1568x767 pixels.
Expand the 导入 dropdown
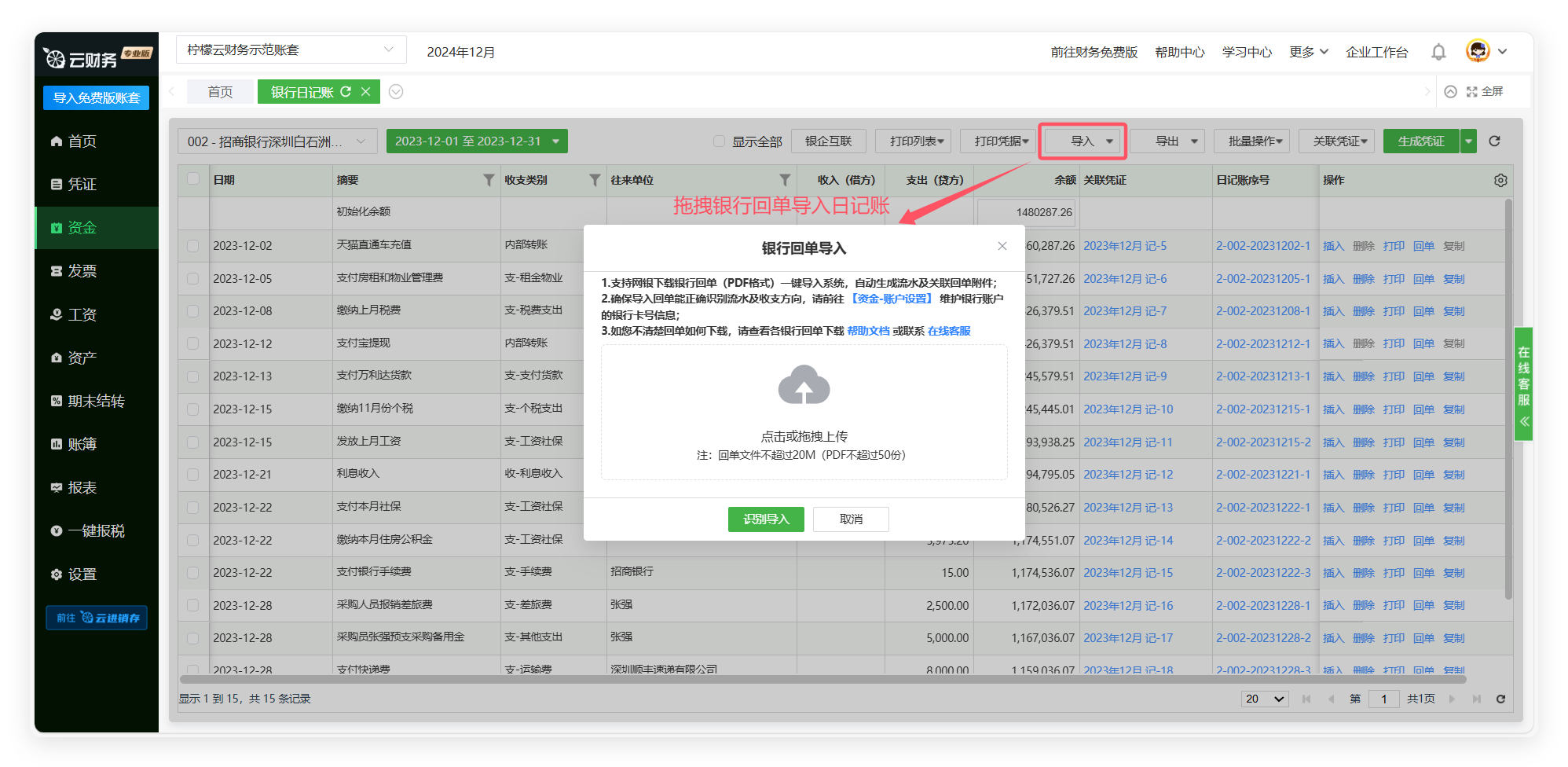click(1109, 141)
